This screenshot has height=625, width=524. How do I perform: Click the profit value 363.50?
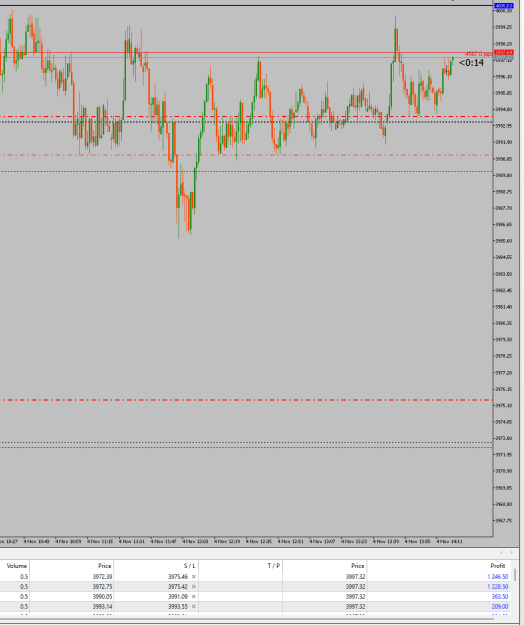tap(500, 596)
